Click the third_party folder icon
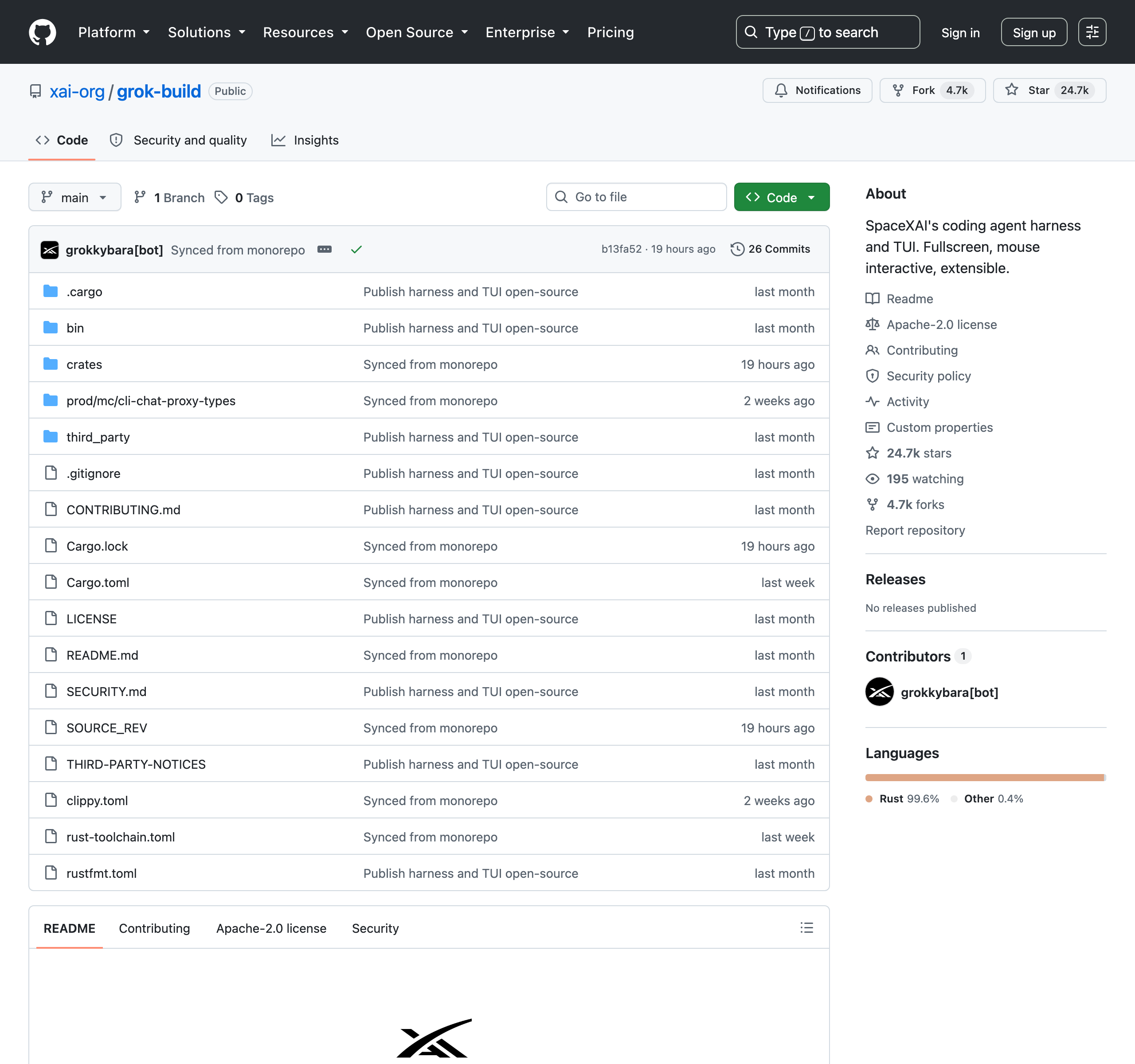 click(51, 437)
